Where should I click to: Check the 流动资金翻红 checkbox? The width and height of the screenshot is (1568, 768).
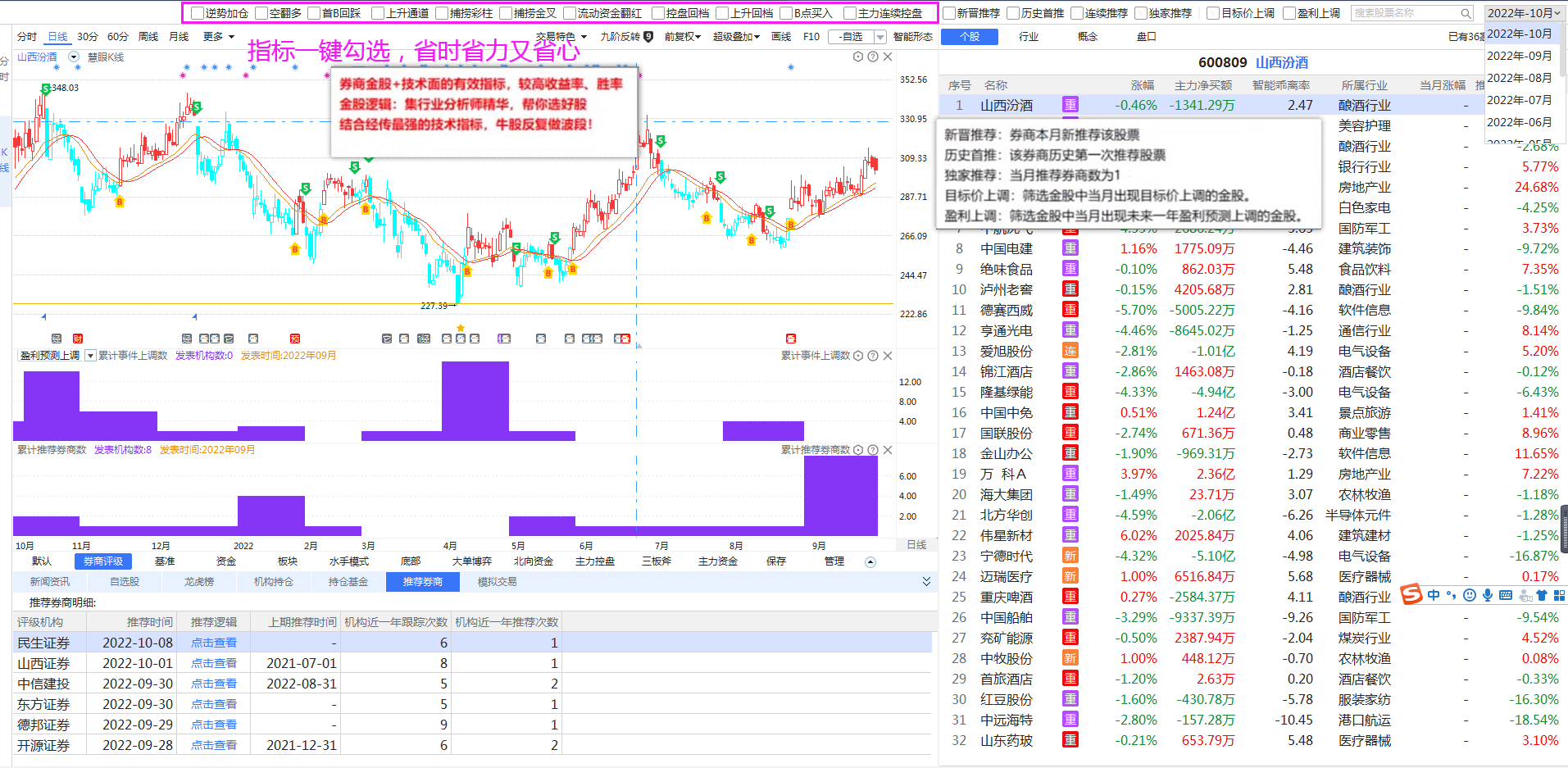click(570, 13)
